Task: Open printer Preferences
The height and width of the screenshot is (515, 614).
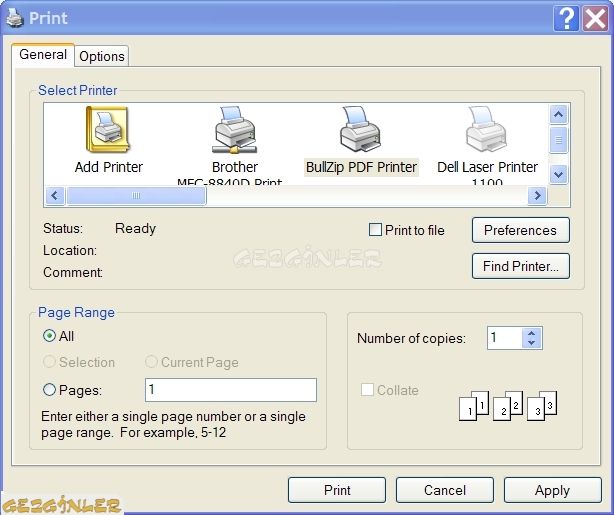Action: [520, 230]
